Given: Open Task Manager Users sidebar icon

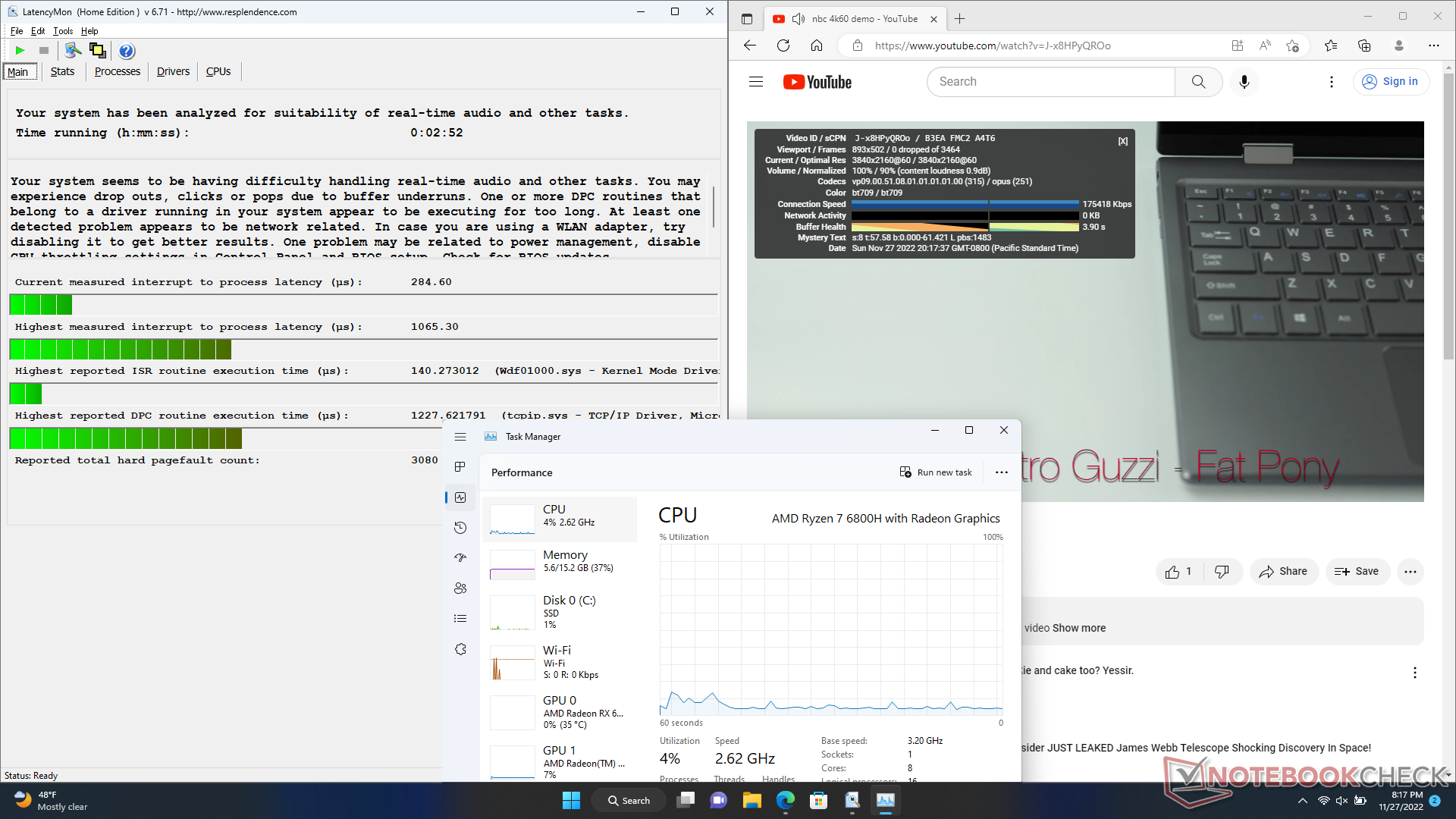Looking at the screenshot, I should (x=460, y=588).
